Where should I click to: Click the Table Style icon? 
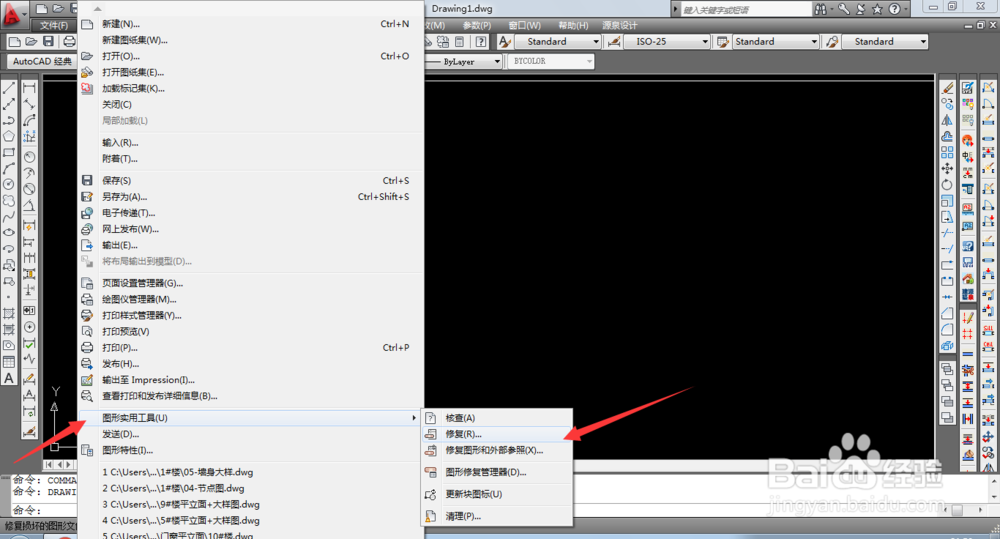(x=723, y=41)
